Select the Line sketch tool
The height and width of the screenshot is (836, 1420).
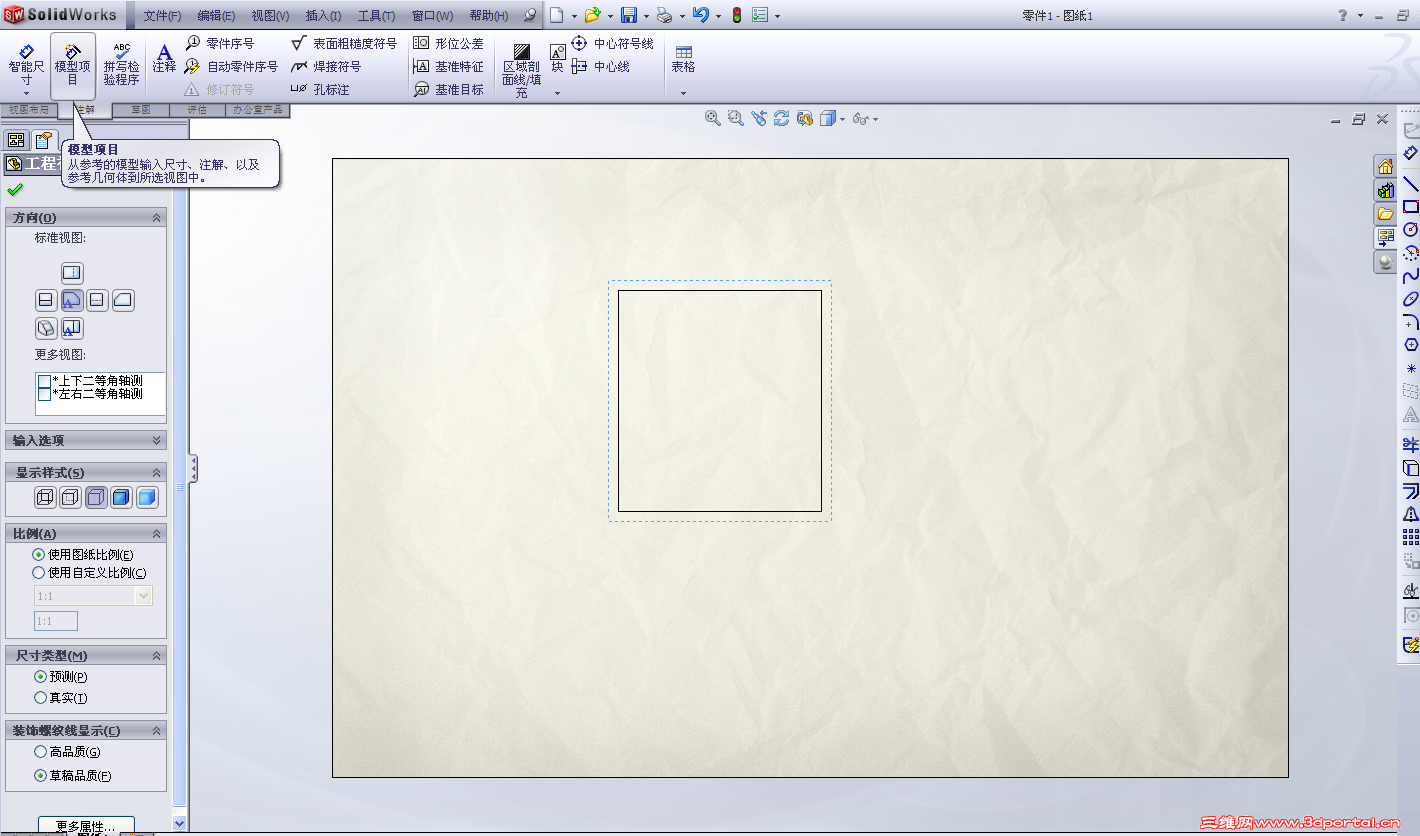[1411, 183]
